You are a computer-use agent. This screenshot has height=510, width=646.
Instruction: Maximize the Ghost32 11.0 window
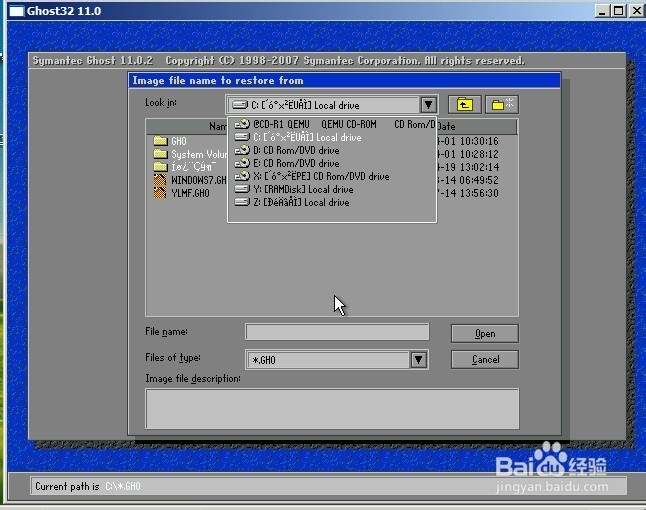(x=618, y=11)
